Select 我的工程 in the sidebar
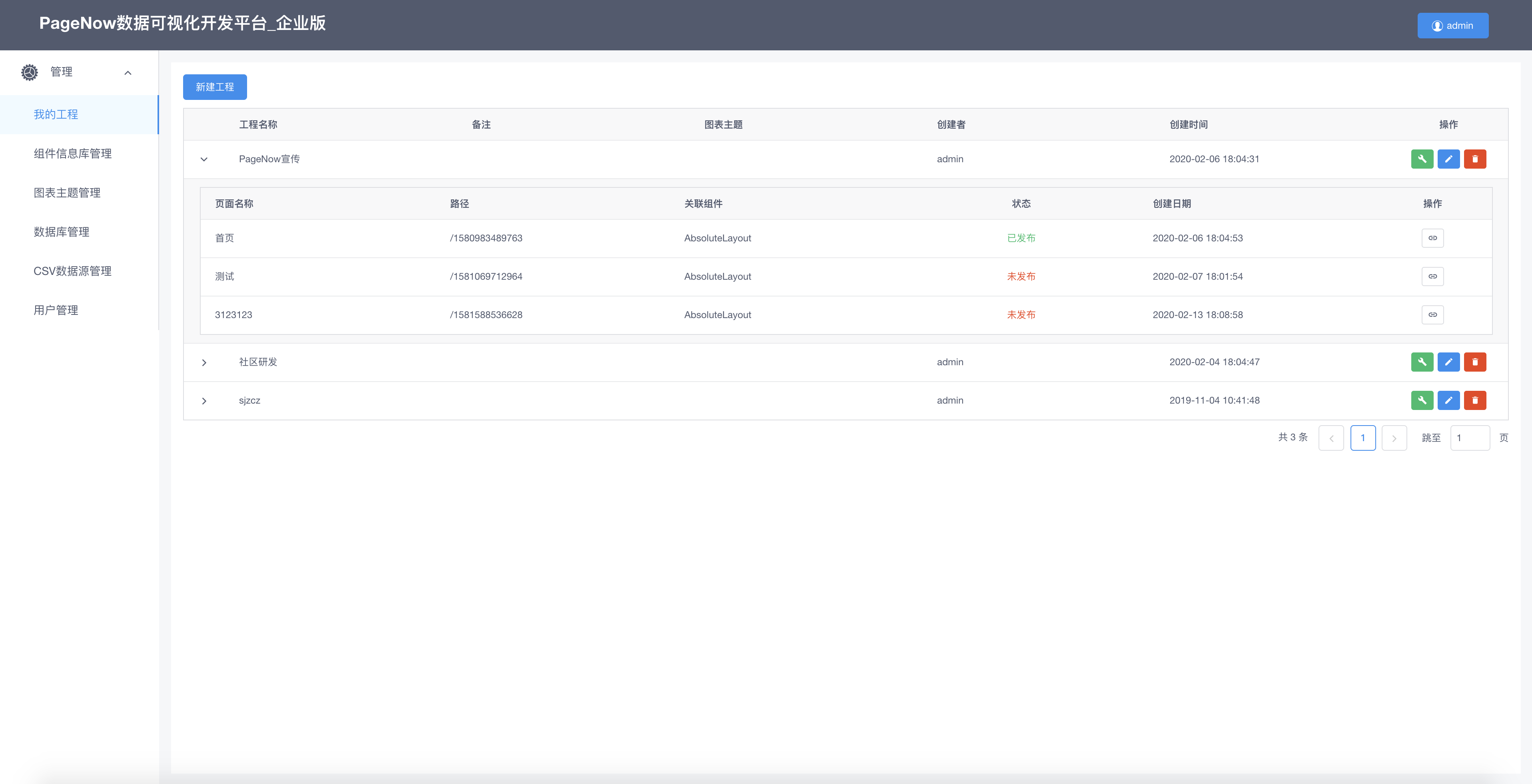This screenshot has width=1532, height=784. point(79,114)
